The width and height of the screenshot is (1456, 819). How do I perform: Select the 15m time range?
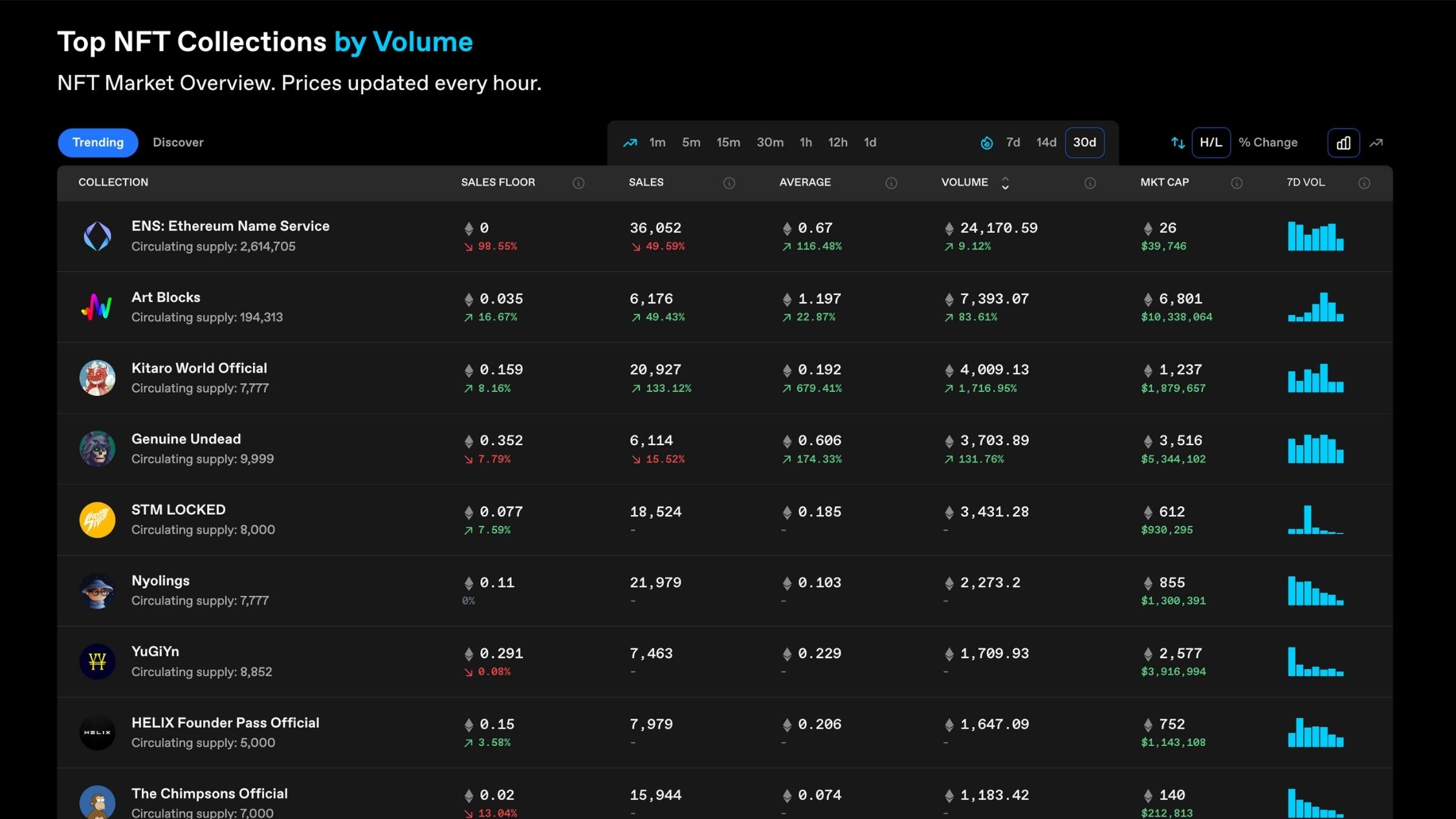(728, 142)
